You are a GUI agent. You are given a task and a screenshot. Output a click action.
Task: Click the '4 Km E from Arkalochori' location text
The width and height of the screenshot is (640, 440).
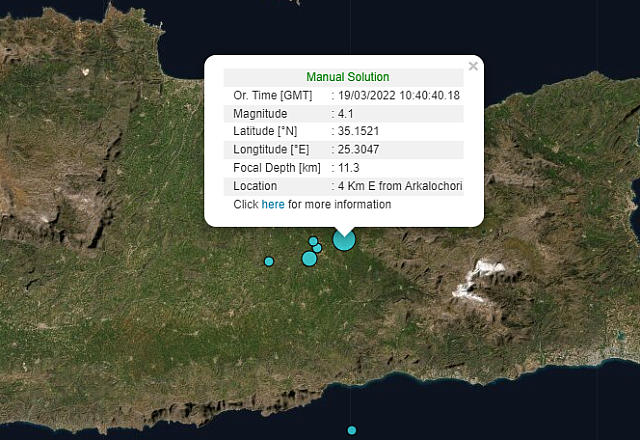(x=400, y=186)
